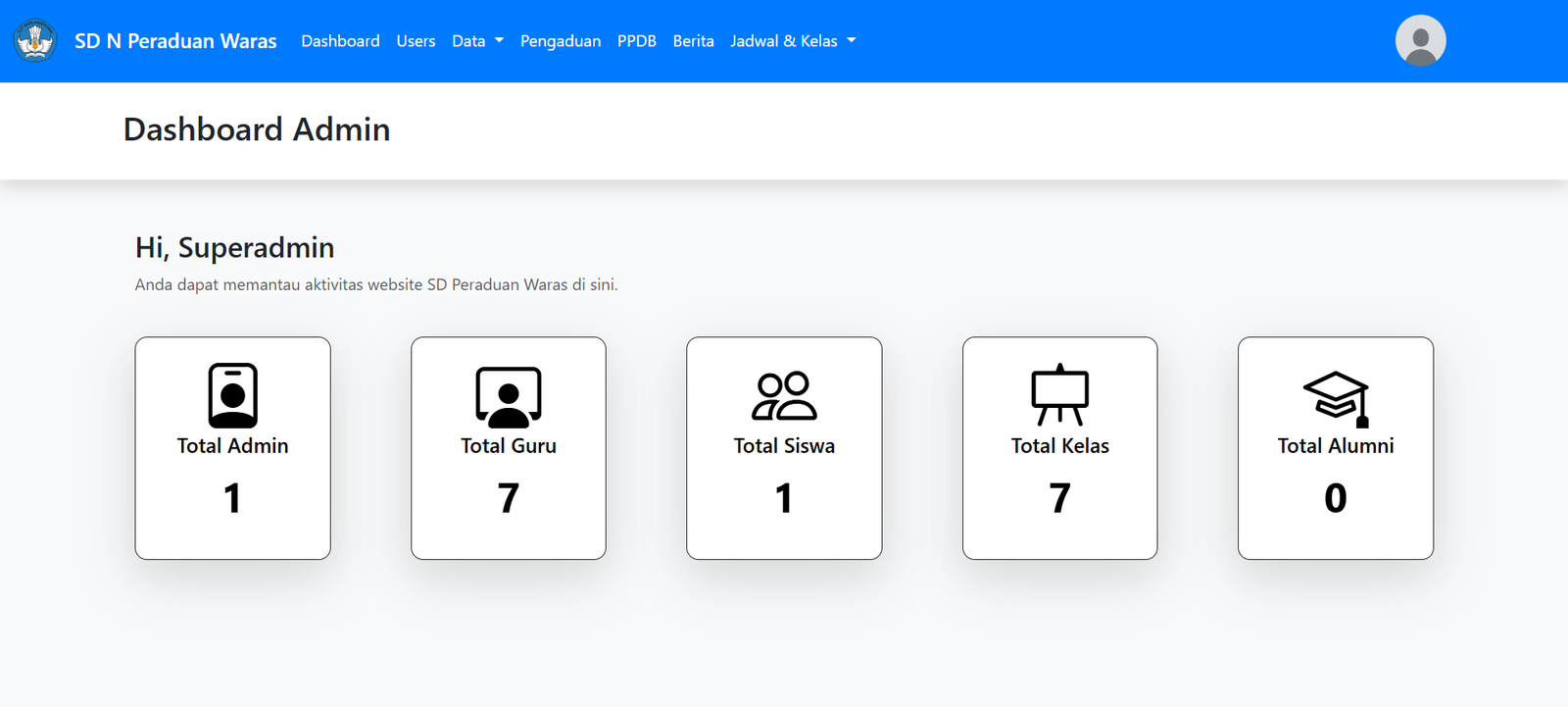Viewport: 1568px width, 707px height.
Task: Select the Total Siswa label
Action: [x=784, y=446]
